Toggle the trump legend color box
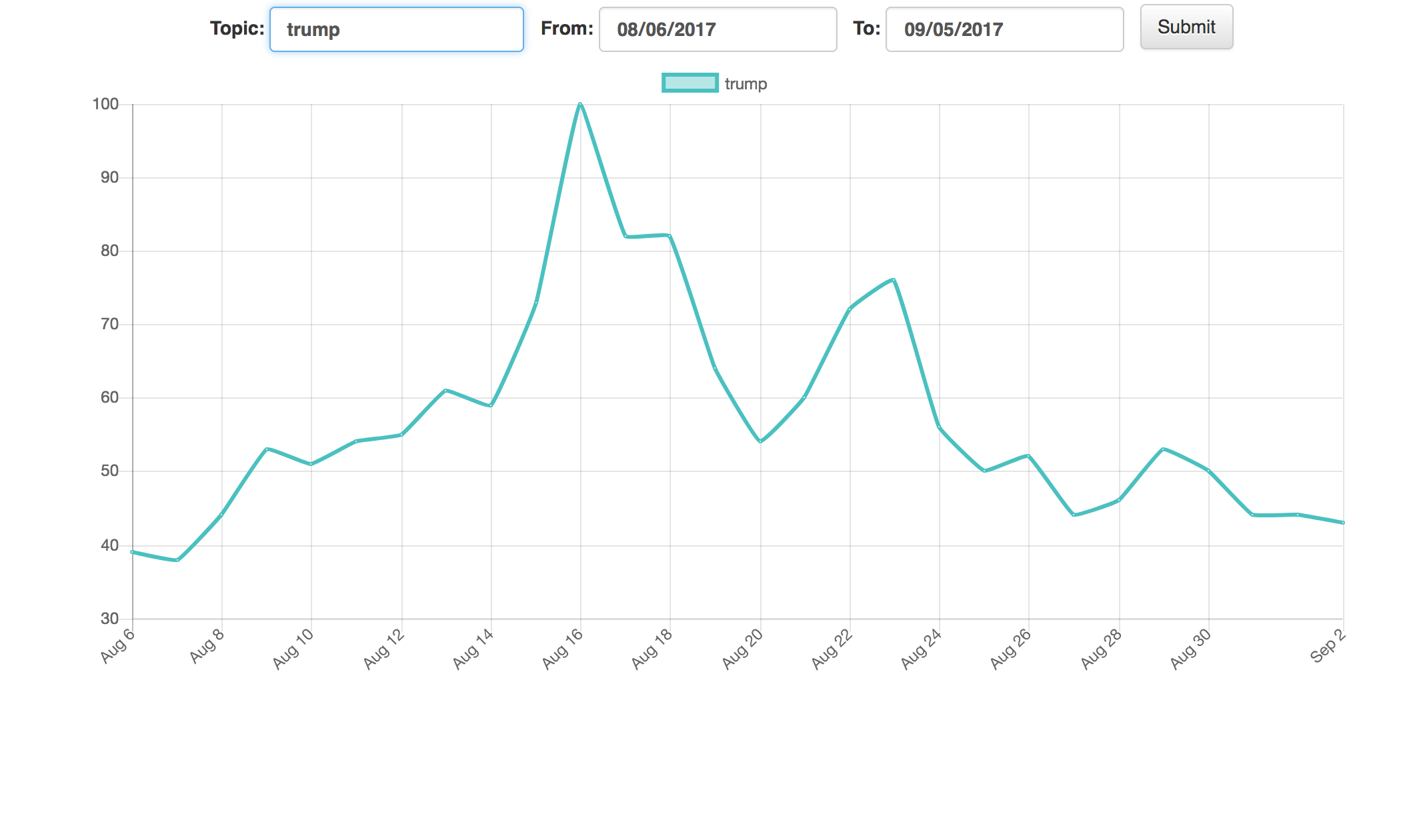Screen dimensions: 1403x840 click(689, 83)
